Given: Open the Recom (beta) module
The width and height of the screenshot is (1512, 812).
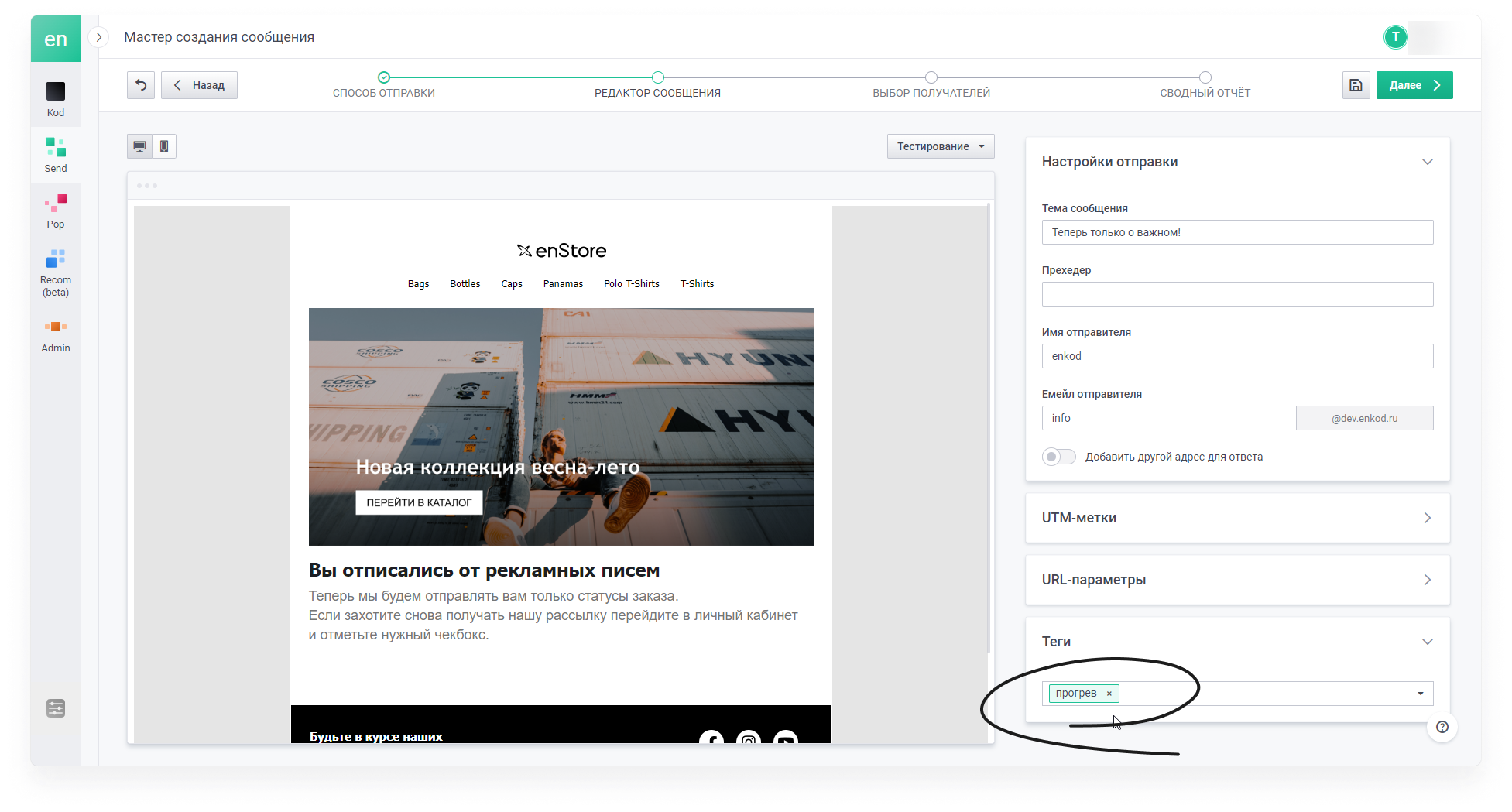Looking at the screenshot, I should click(56, 273).
